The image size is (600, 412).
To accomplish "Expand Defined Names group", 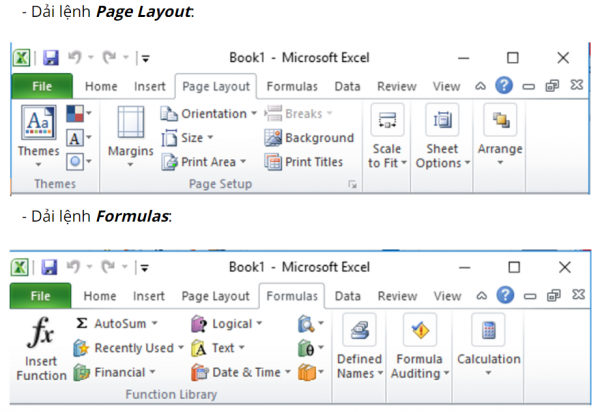I will click(360, 347).
